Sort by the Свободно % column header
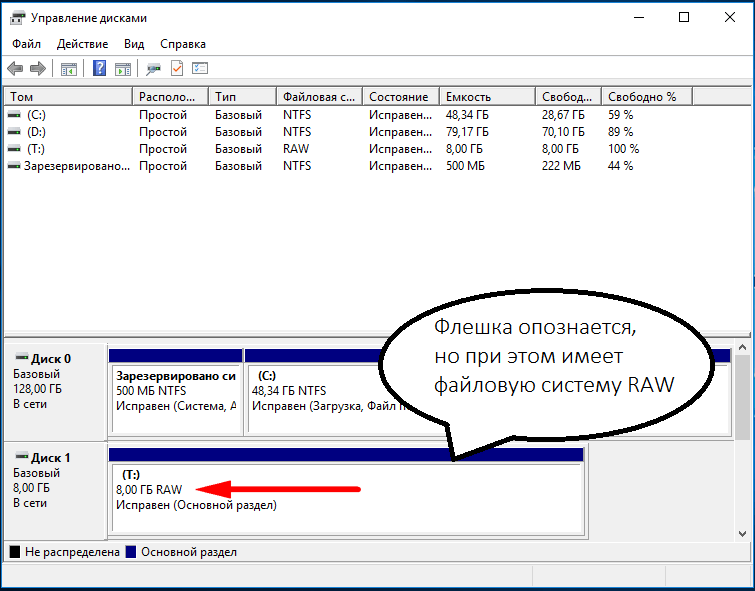755x591 pixels. (647, 97)
